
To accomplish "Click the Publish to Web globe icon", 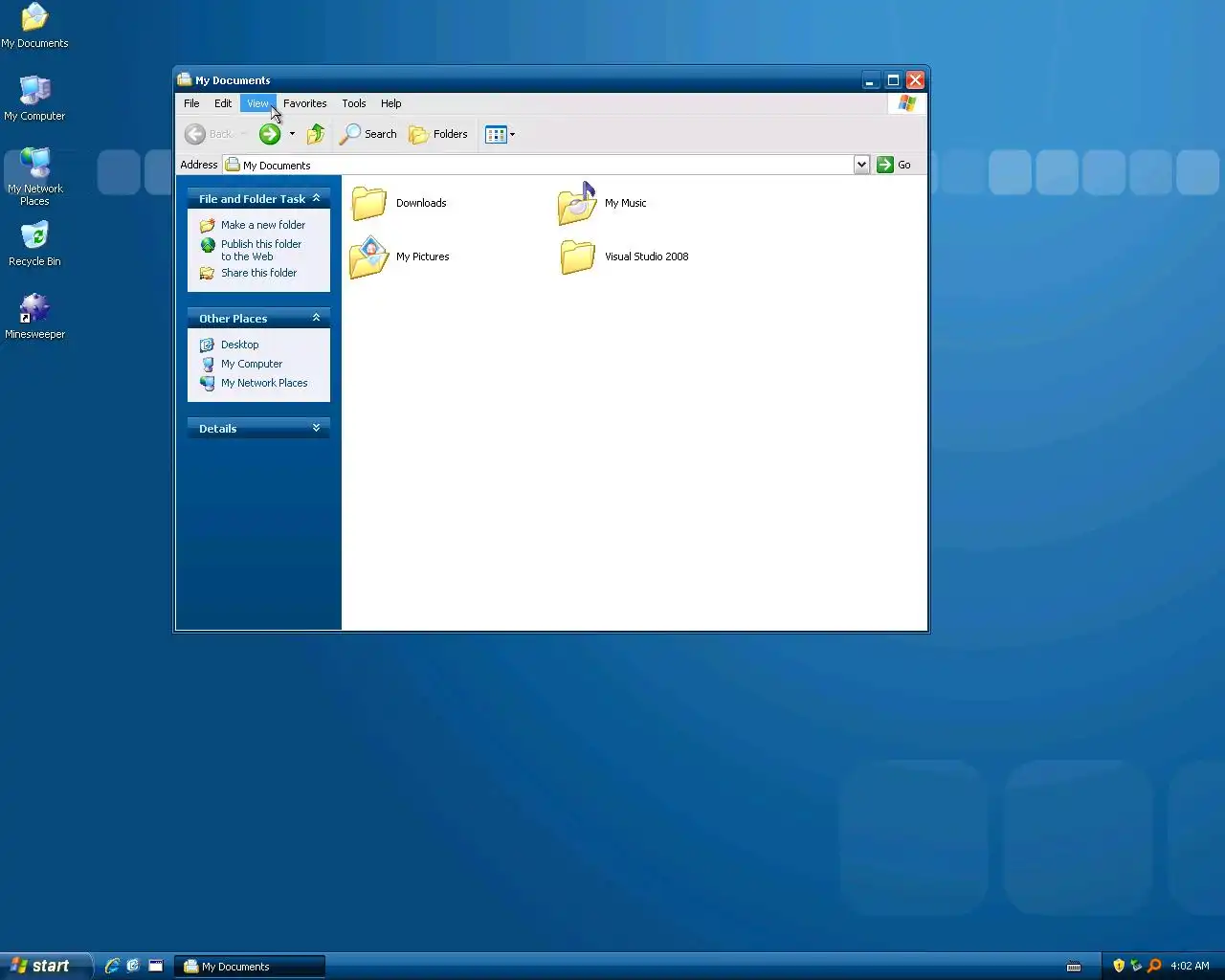I will 207,245.
